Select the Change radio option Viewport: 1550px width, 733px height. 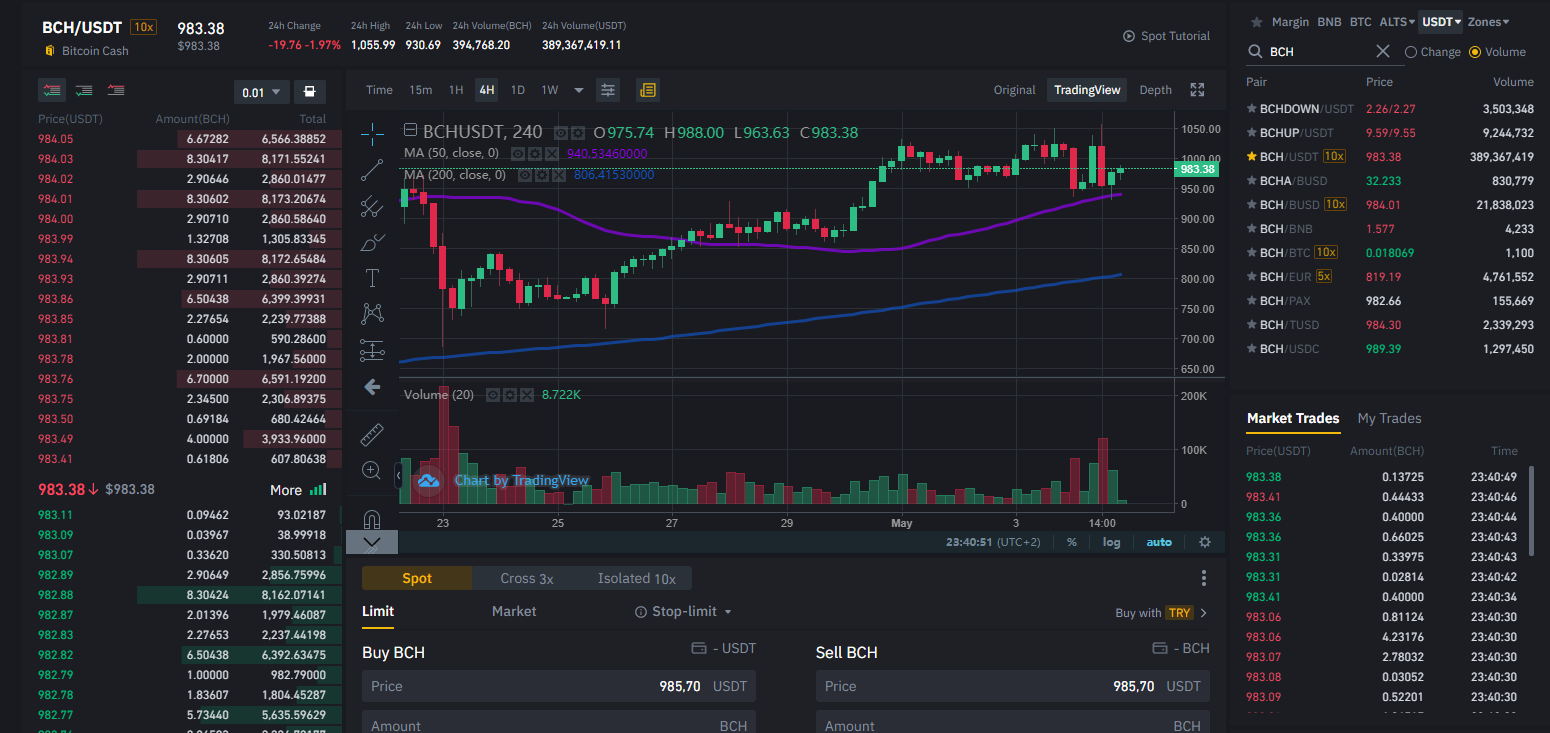pos(1433,52)
